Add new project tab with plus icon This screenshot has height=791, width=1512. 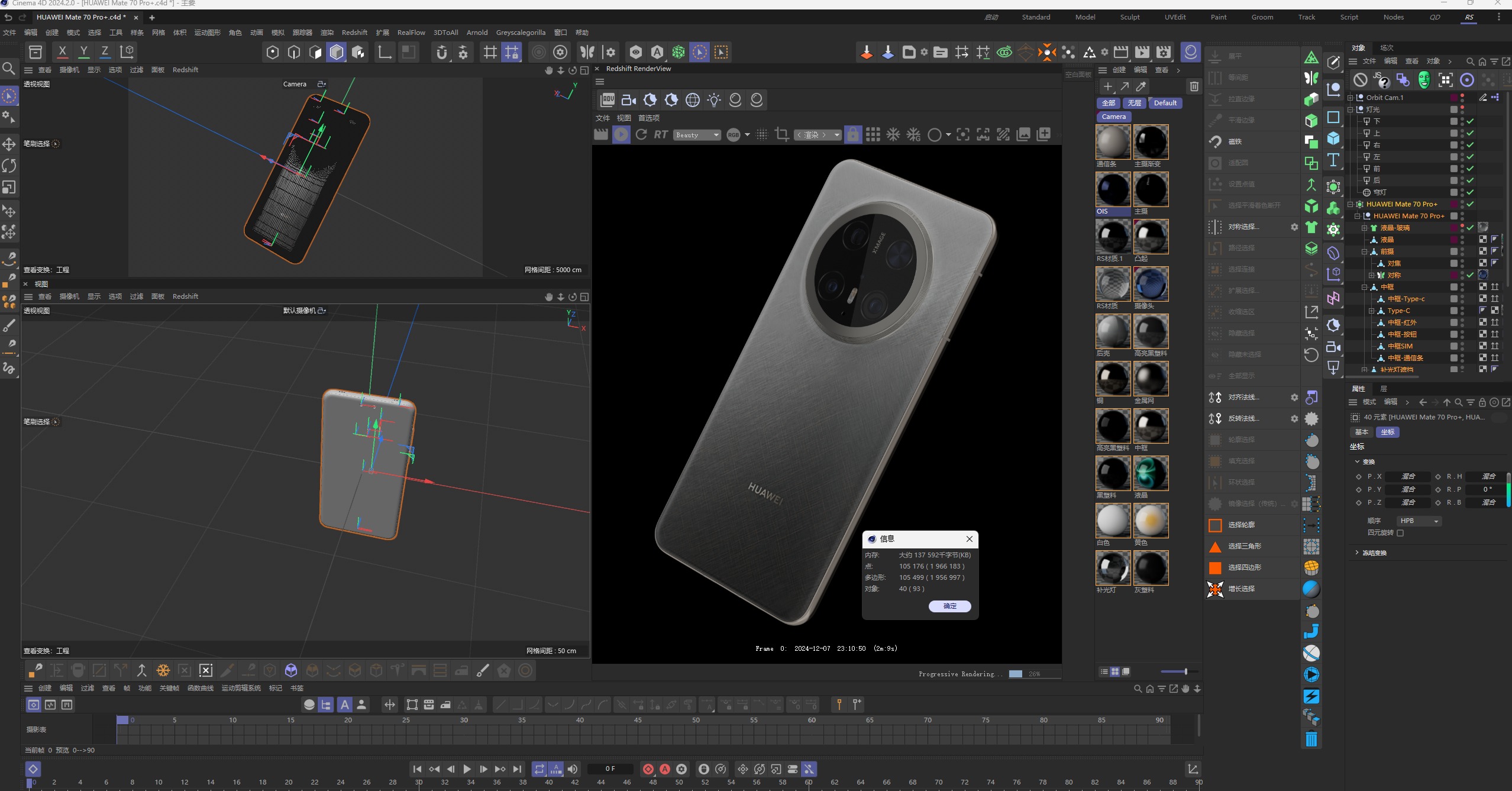151,18
